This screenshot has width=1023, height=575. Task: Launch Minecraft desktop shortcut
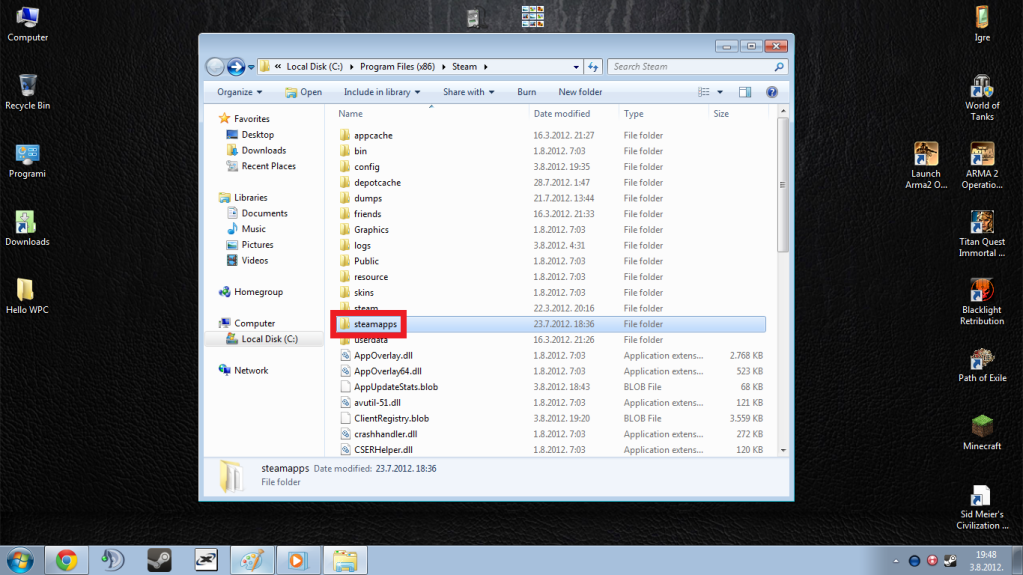pos(982,433)
